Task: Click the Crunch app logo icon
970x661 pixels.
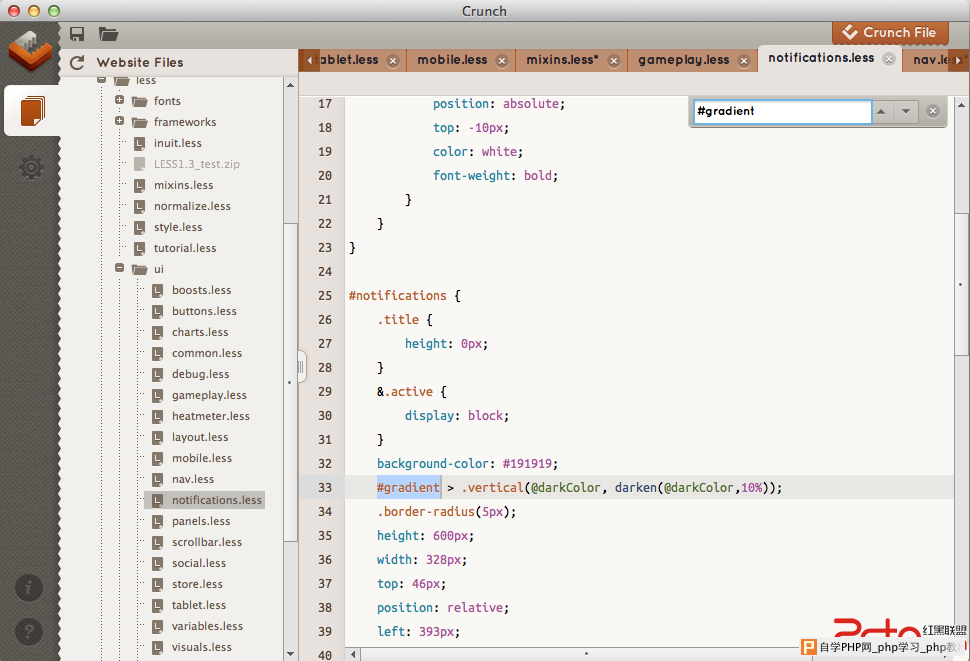Action: 30,51
